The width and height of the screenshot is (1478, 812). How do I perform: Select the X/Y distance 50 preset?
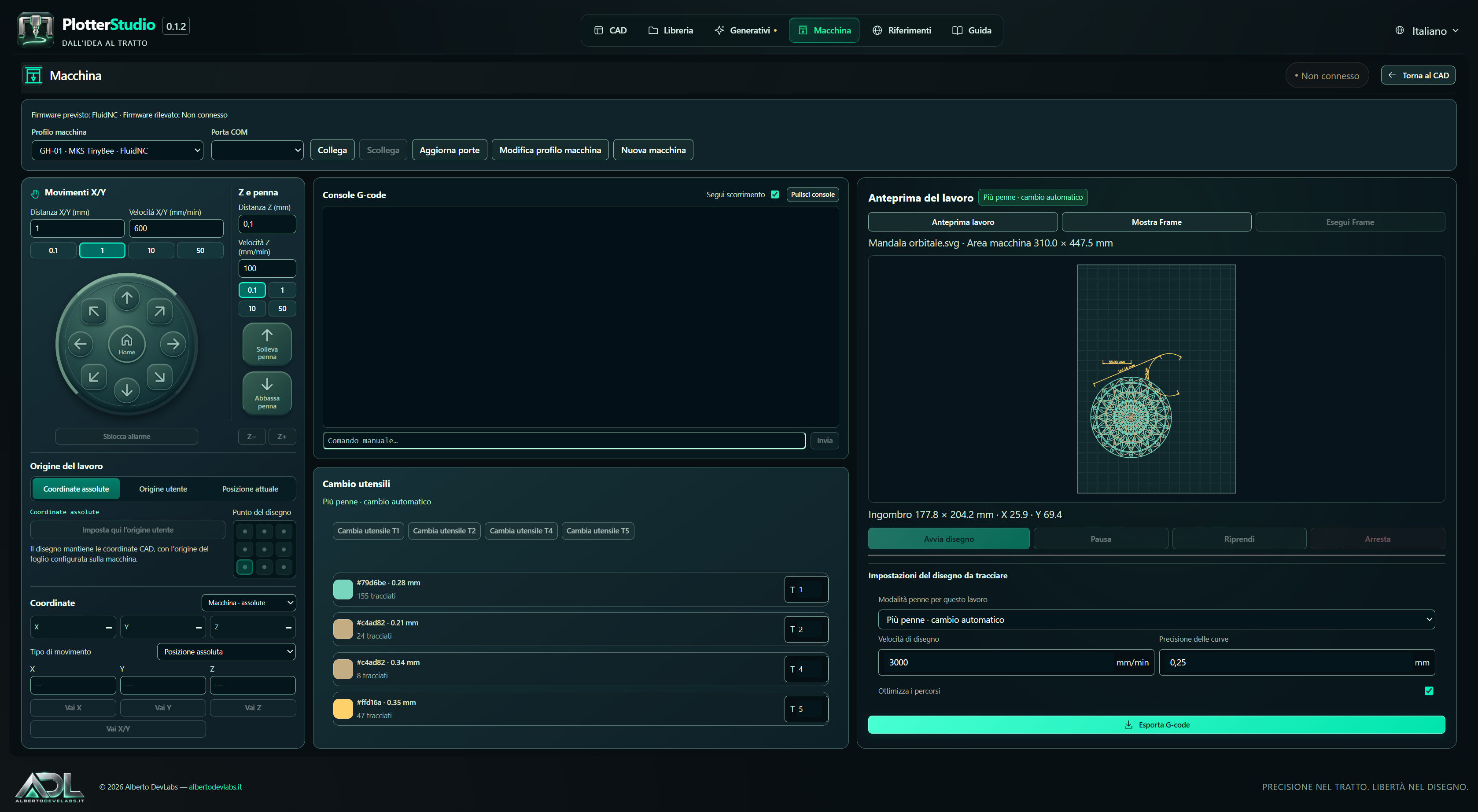(200, 250)
